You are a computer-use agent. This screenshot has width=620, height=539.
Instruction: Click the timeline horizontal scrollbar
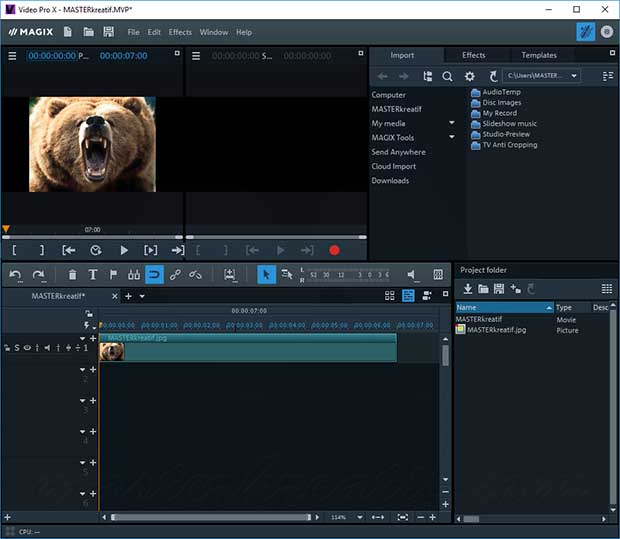(x=210, y=517)
